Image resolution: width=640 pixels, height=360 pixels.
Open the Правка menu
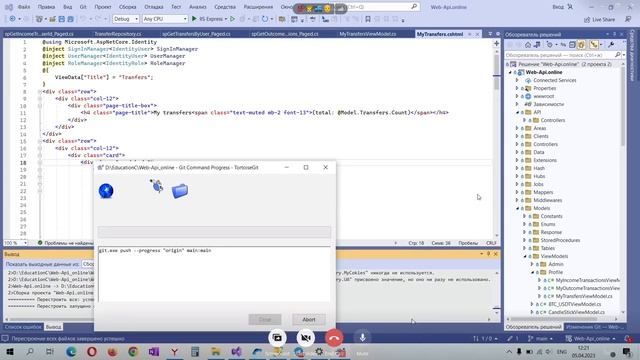(46, 7)
